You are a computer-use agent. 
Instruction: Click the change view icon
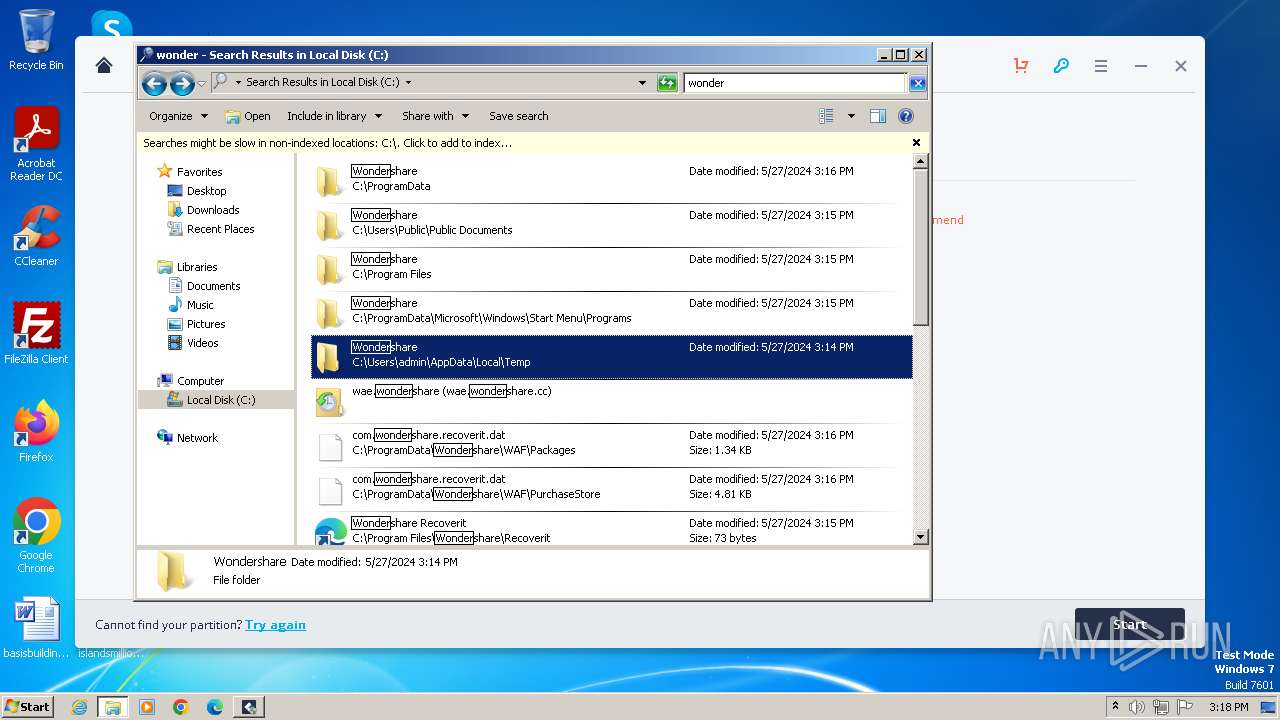click(827, 116)
